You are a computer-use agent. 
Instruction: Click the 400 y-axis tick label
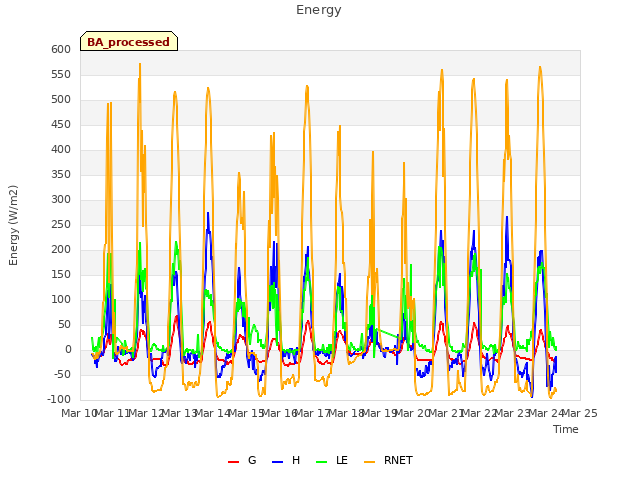point(61,149)
